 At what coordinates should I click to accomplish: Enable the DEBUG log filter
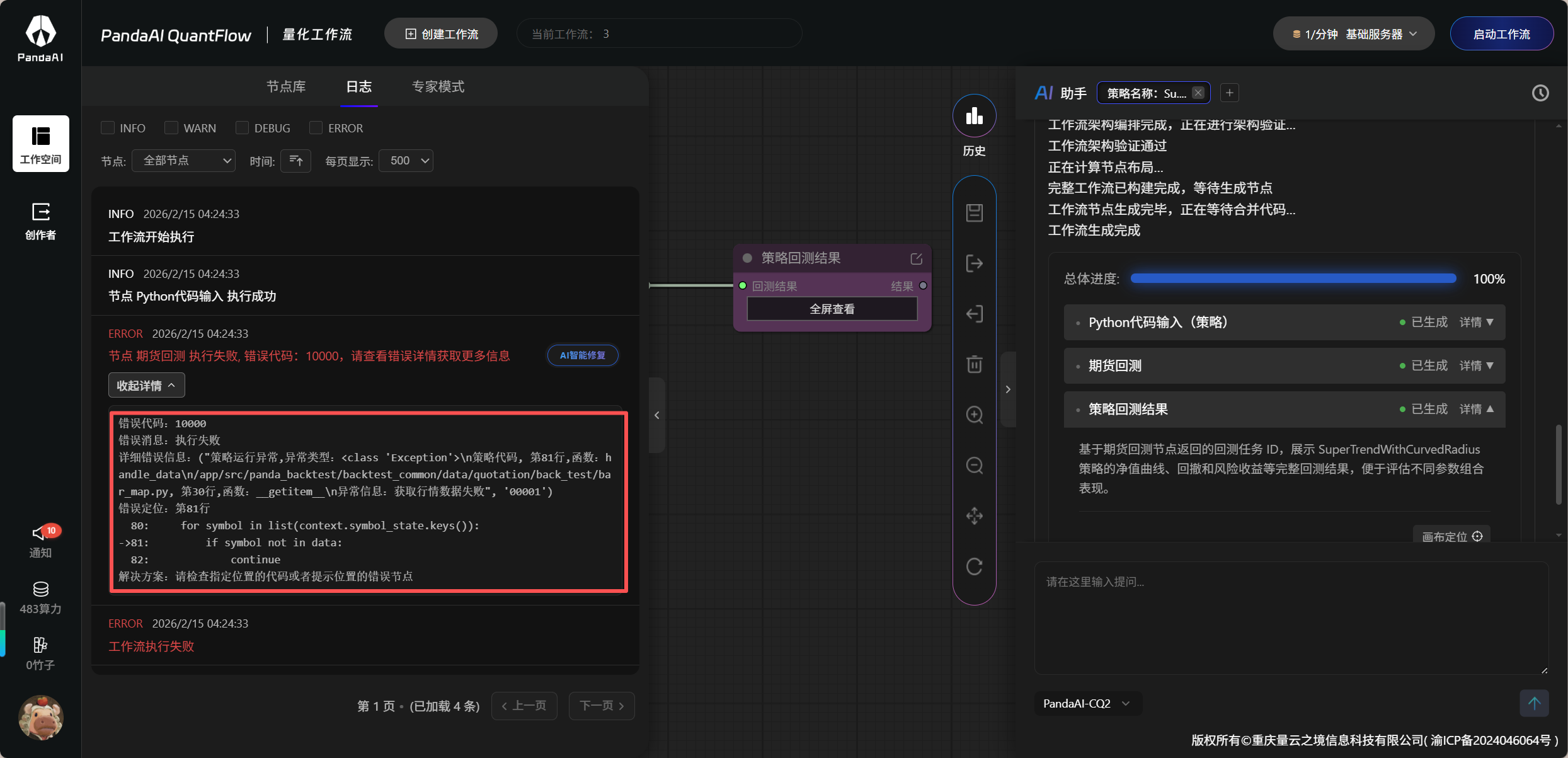coord(242,128)
